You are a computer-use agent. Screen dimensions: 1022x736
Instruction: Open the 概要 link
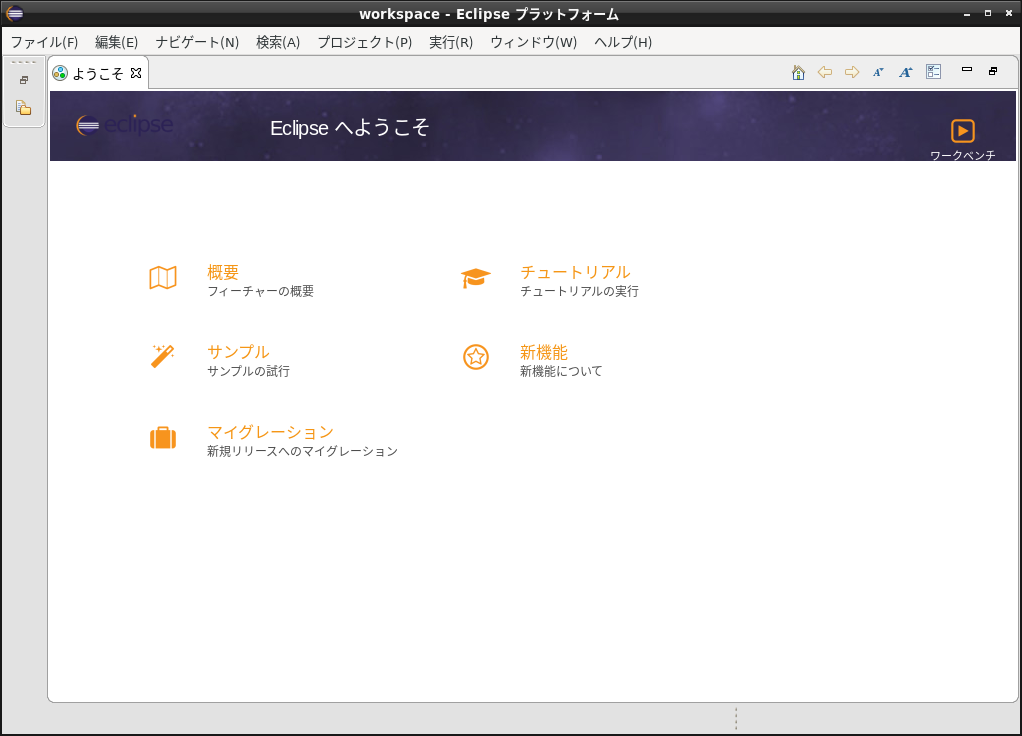(223, 272)
